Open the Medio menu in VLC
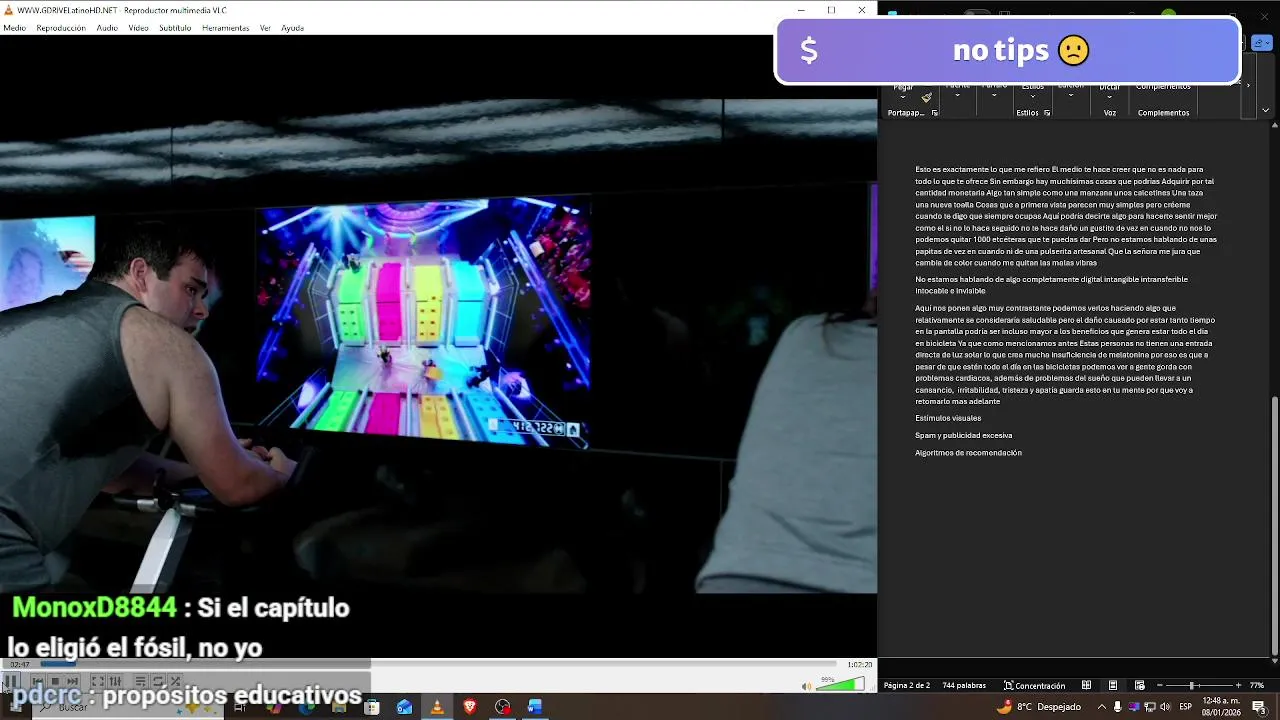 point(15,28)
